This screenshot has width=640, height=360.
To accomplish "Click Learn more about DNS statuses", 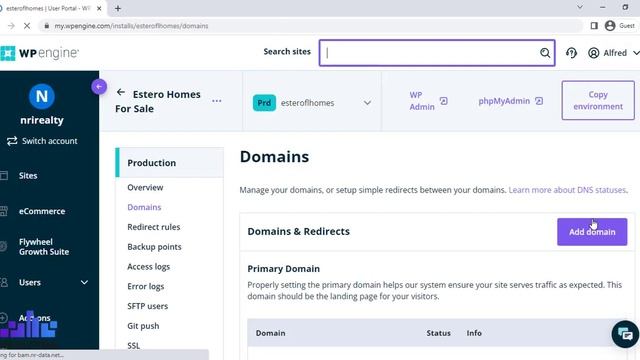I will point(567,190).
